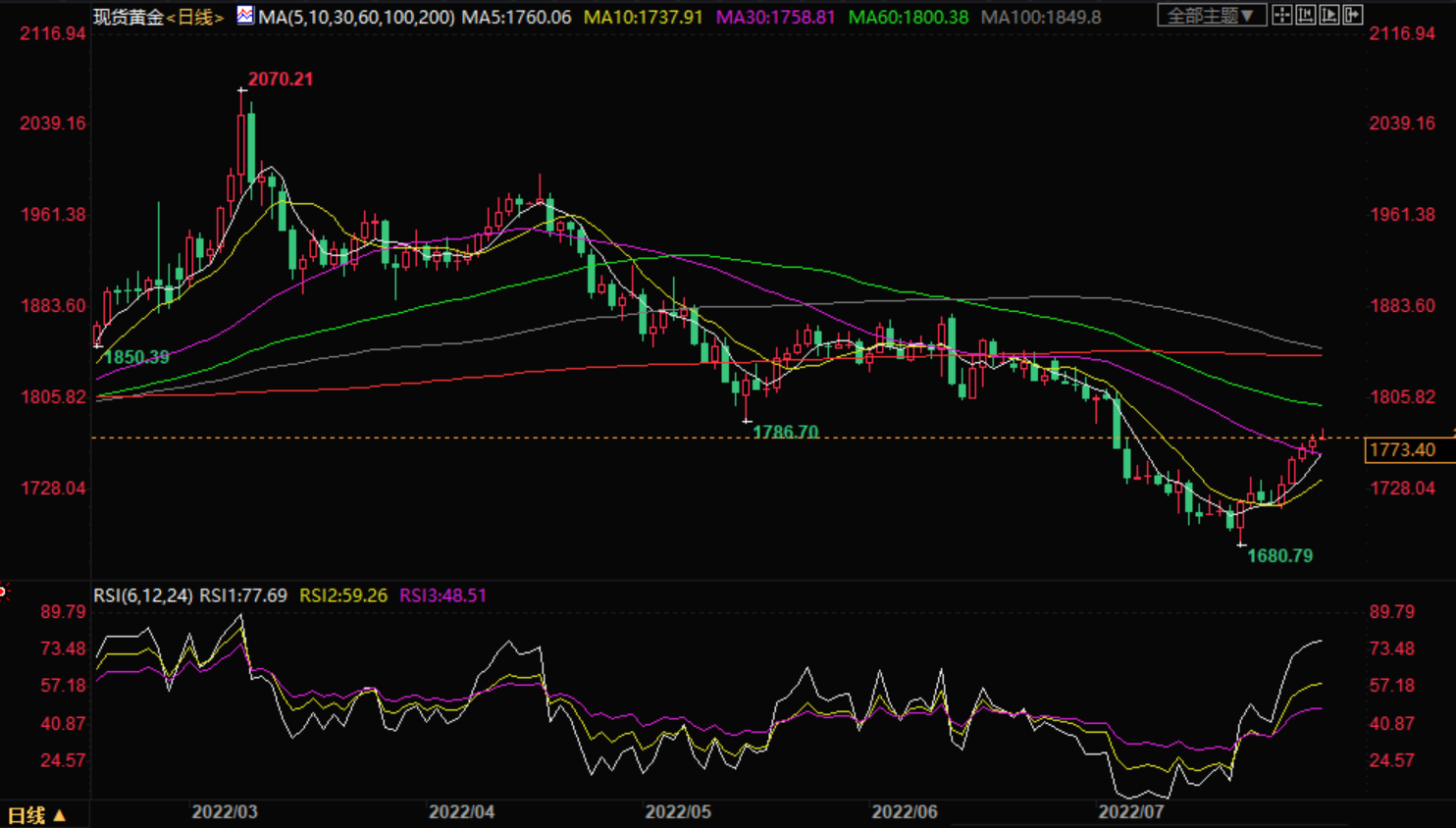
Task: Click the chart playback arrow icon
Action: tap(1329, 15)
